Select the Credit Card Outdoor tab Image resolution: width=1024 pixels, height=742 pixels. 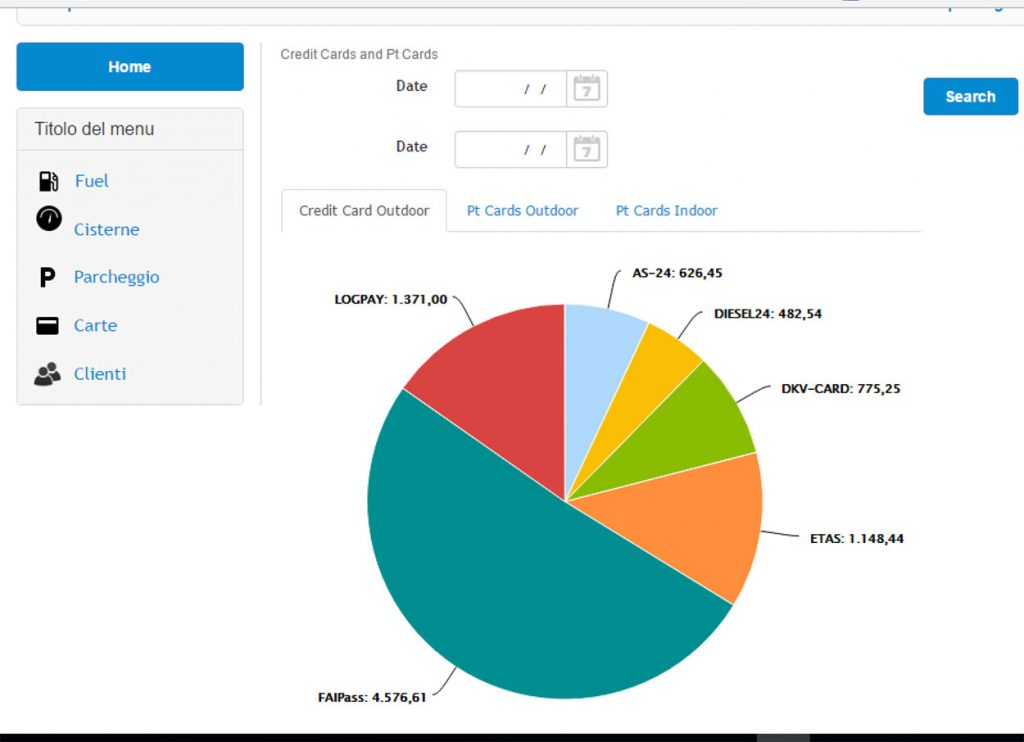point(364,211)
